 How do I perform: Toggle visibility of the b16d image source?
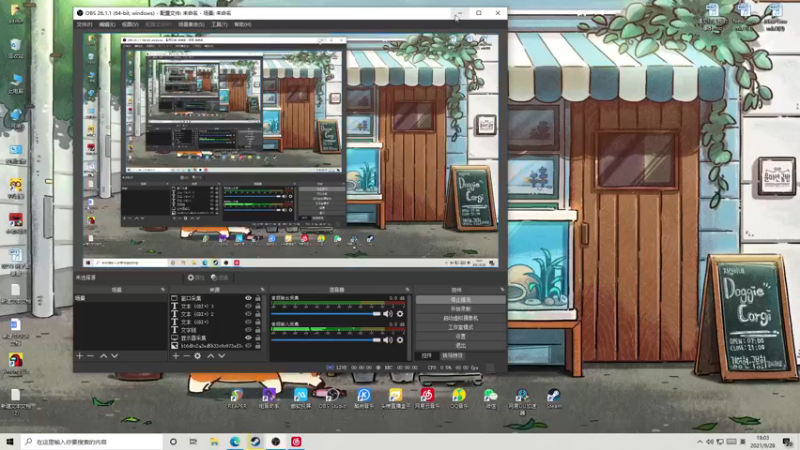tap(248, 346)
